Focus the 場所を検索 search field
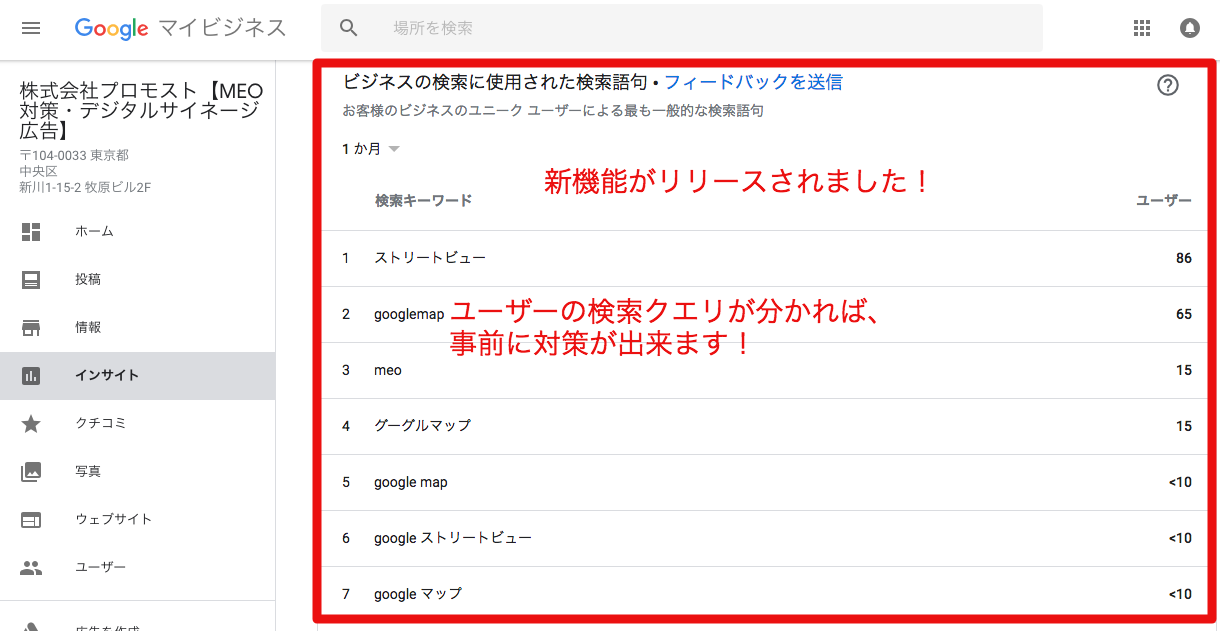Image resolution: width=1220 pixels, height=631 pixels. (x=682, y=28)
